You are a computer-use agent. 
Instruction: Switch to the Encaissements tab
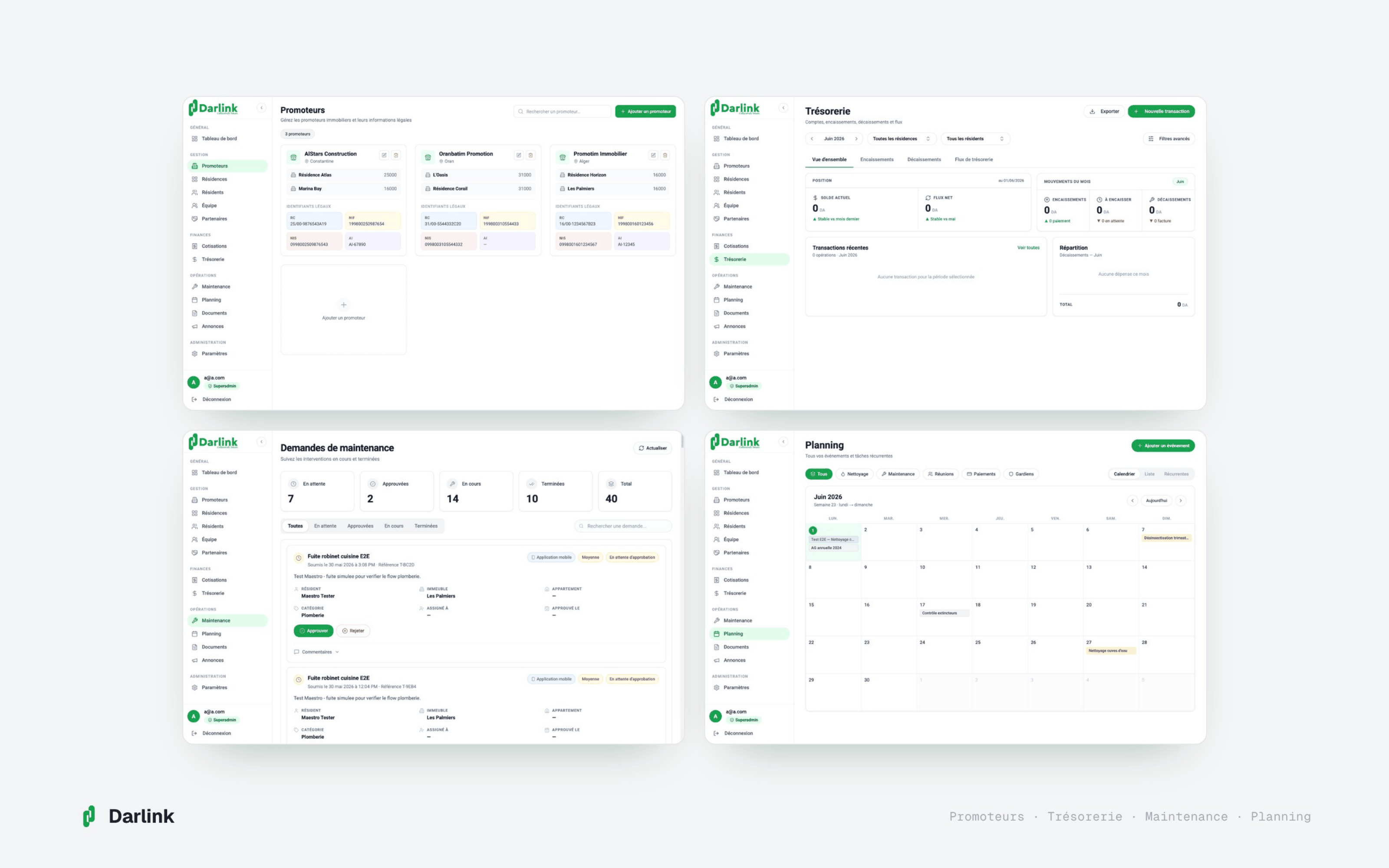tap(876, 160)
